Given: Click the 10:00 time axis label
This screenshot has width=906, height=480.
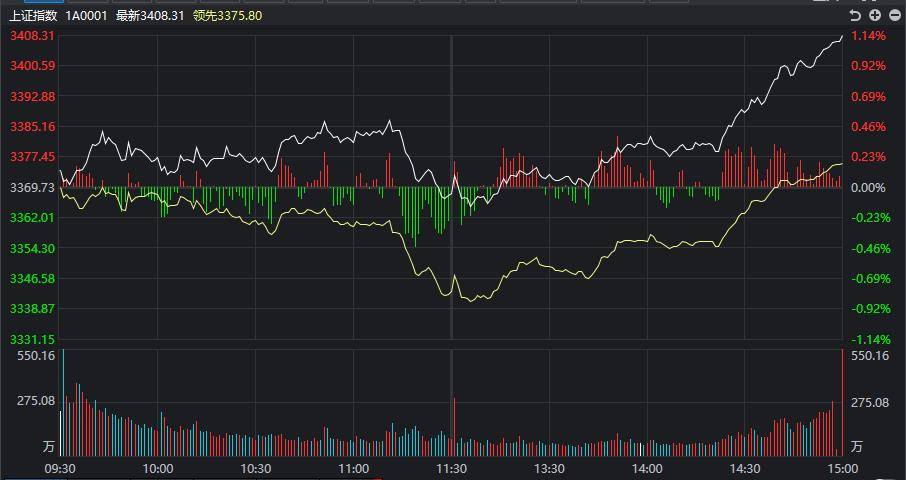Looking at the screenshot, I should tap(158, 468).
